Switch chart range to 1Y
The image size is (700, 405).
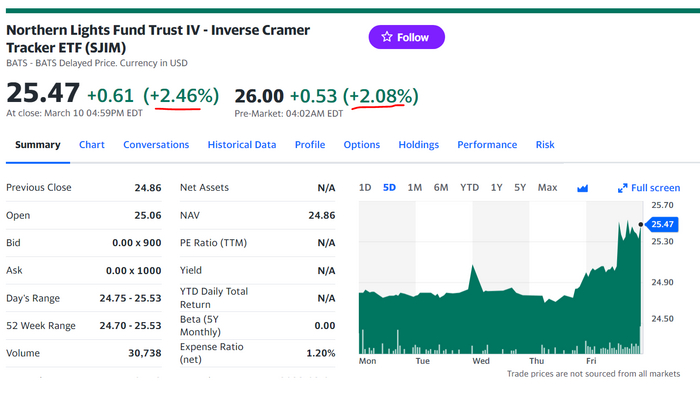497,188
